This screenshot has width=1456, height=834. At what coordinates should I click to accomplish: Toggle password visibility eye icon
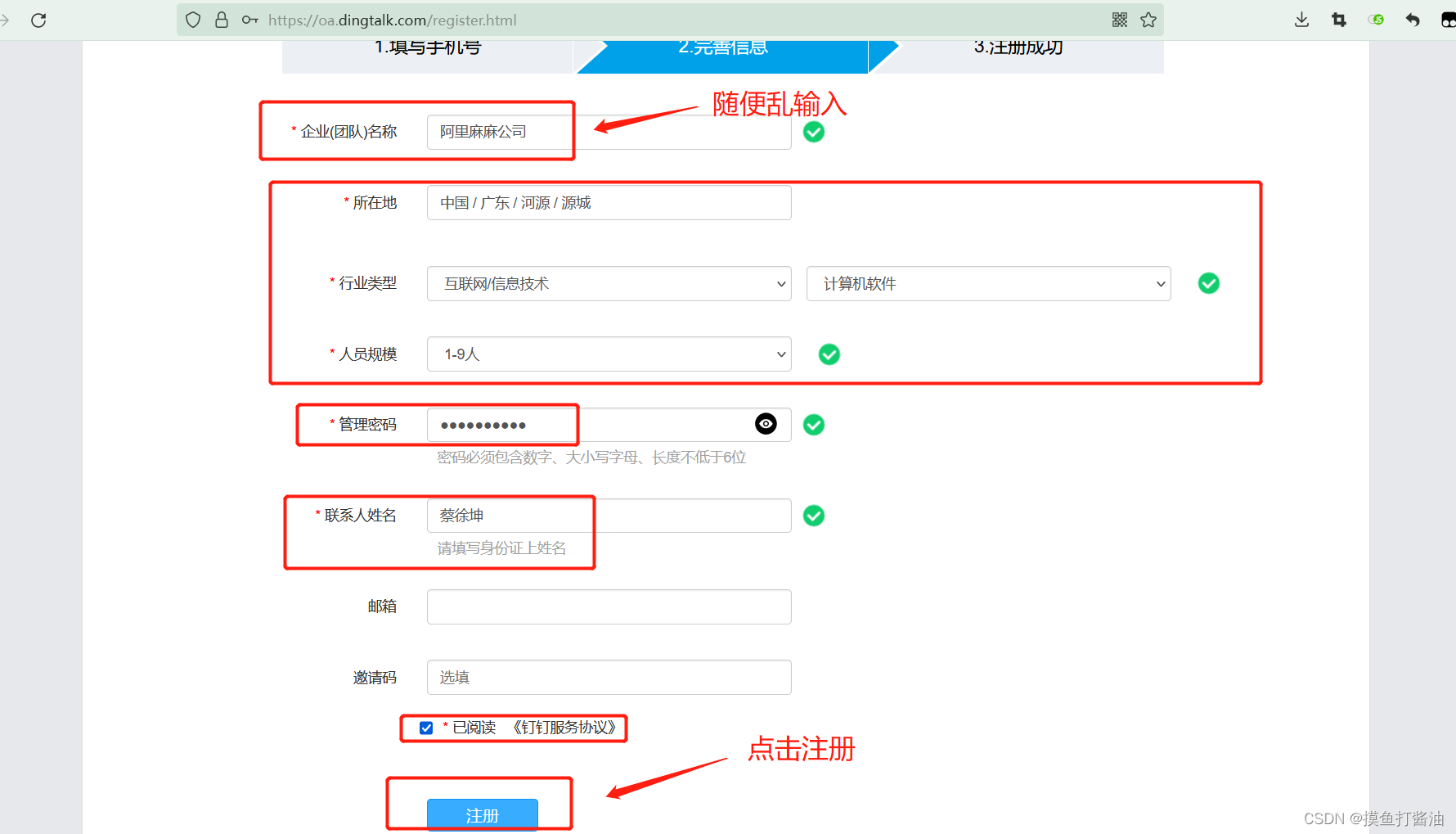coord(766,424)
